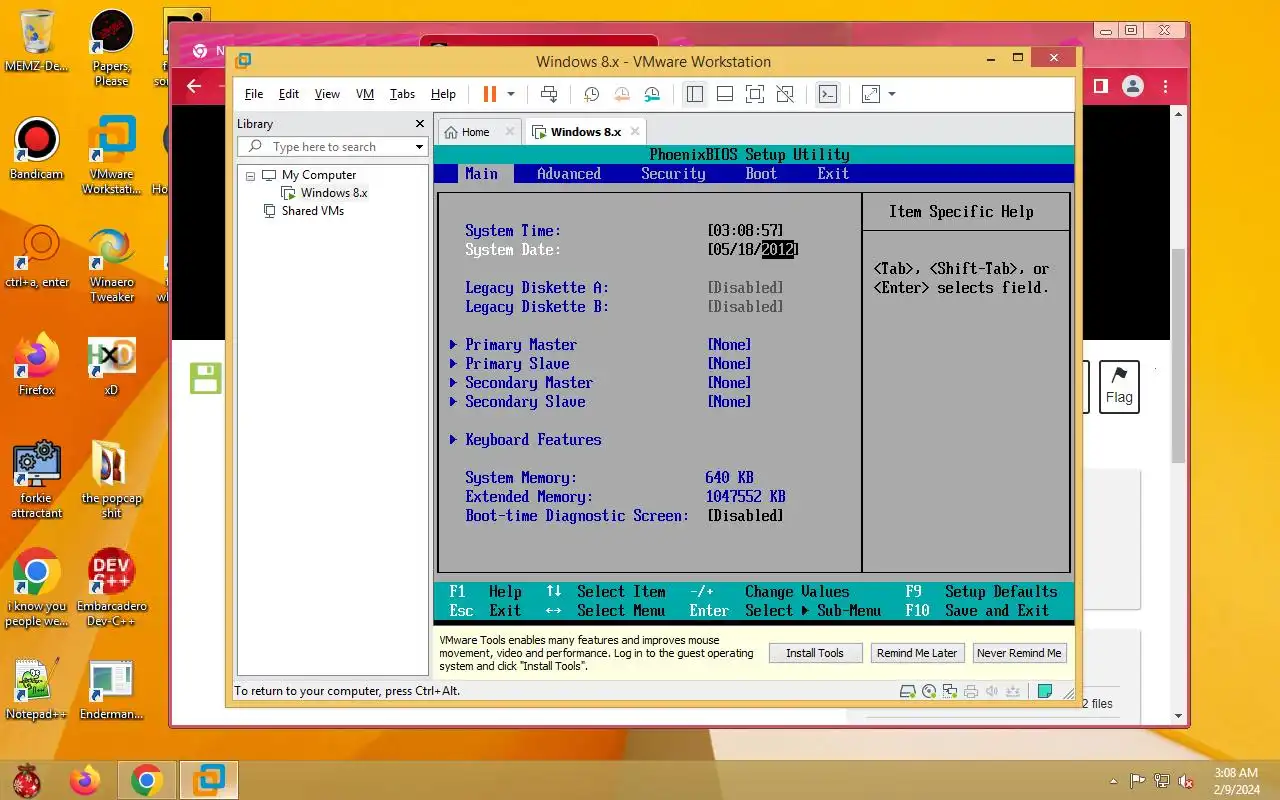The image size is (1280, 800).
Task: Click the teal message log note icon
Action: [1045, 691]
